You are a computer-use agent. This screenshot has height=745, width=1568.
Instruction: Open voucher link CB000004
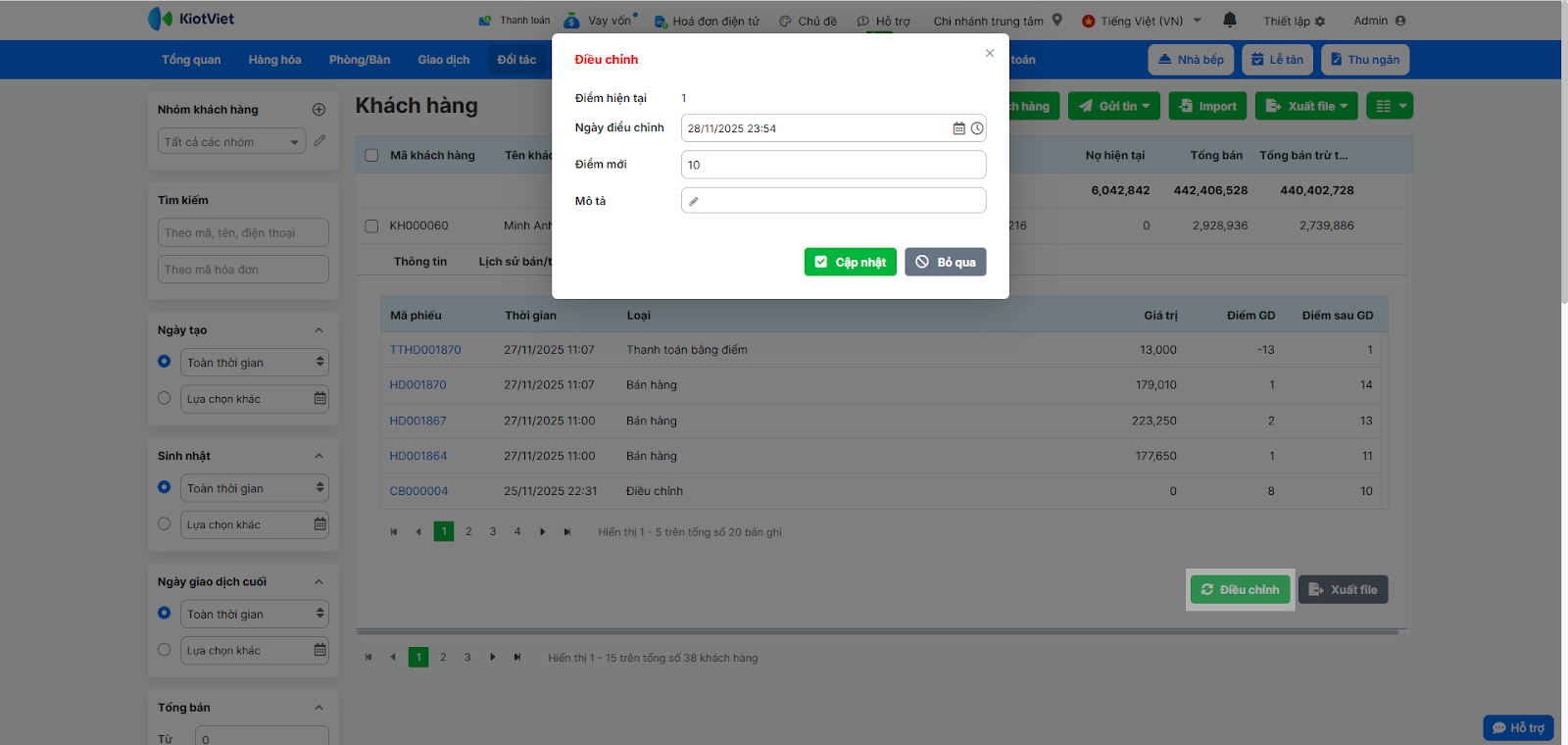(x=418, y=491)
